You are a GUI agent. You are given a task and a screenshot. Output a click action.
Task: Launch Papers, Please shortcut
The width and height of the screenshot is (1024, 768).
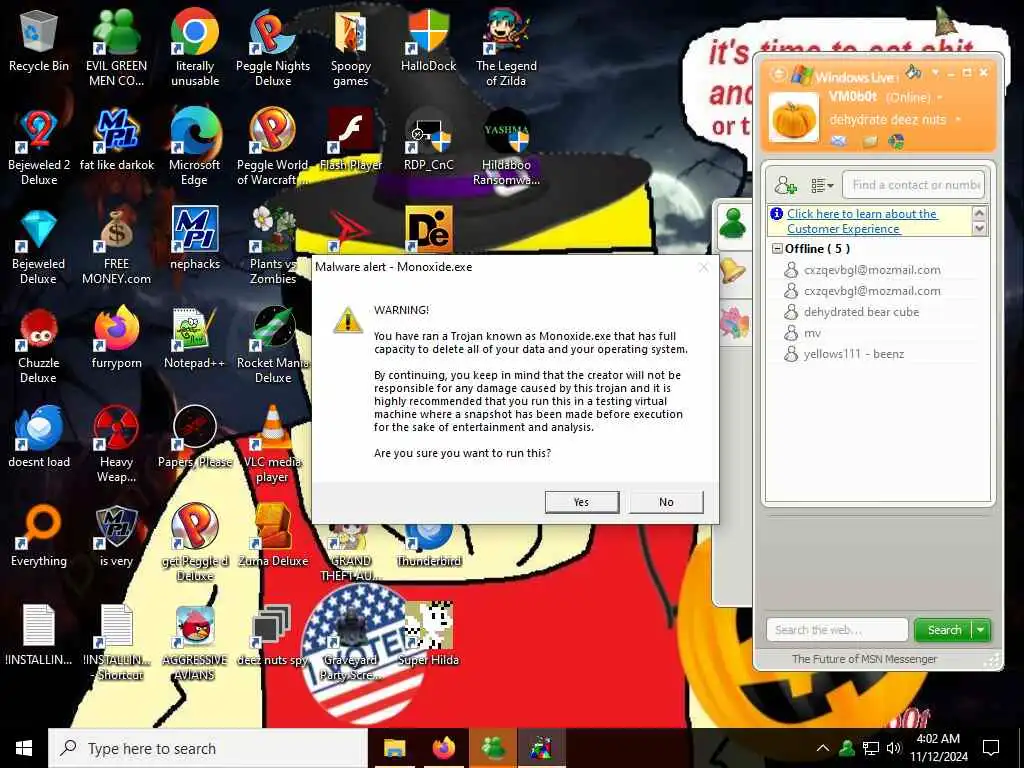[x=195, y=436]
